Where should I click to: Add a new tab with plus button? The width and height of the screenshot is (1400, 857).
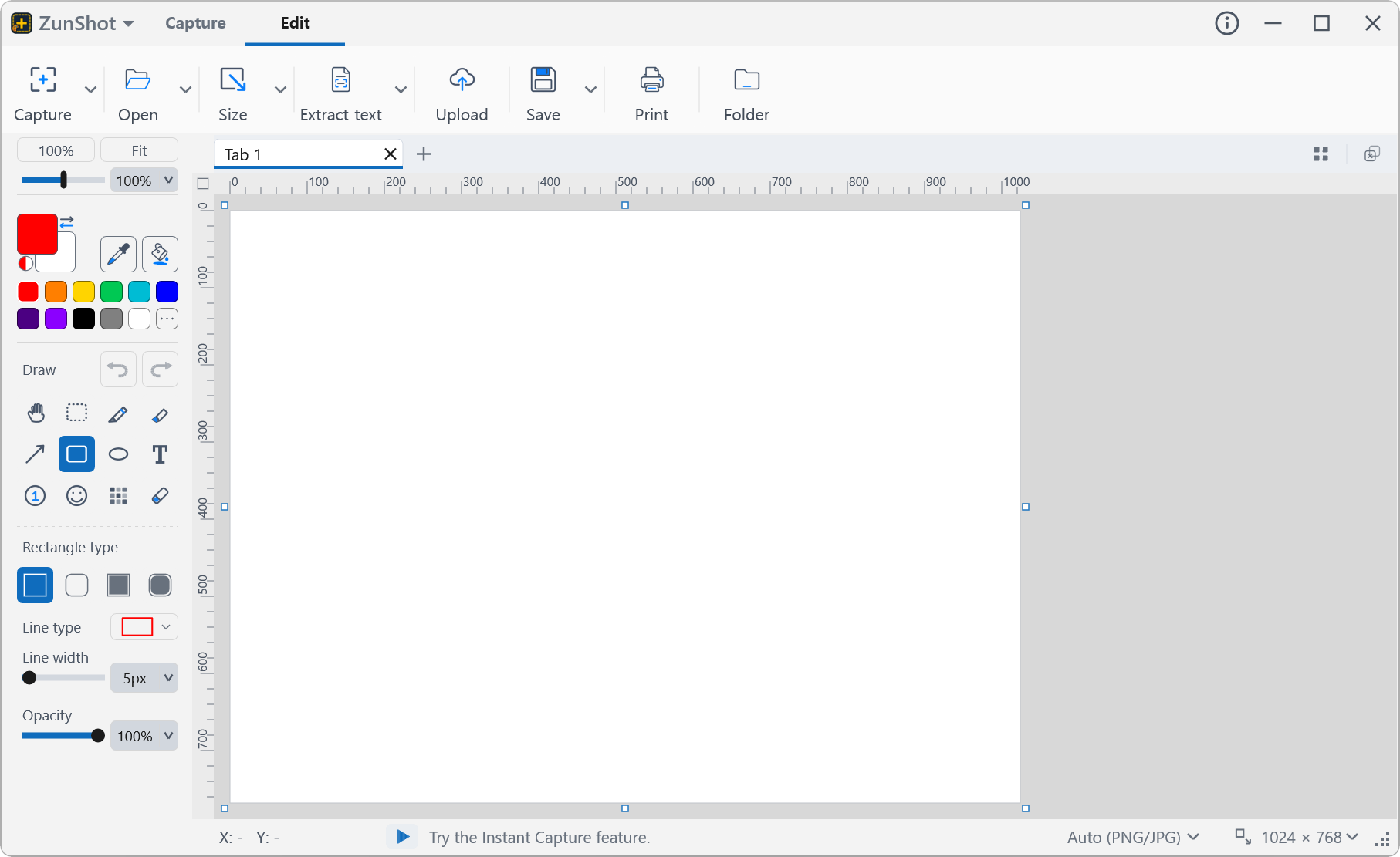[x=423, y=154]
